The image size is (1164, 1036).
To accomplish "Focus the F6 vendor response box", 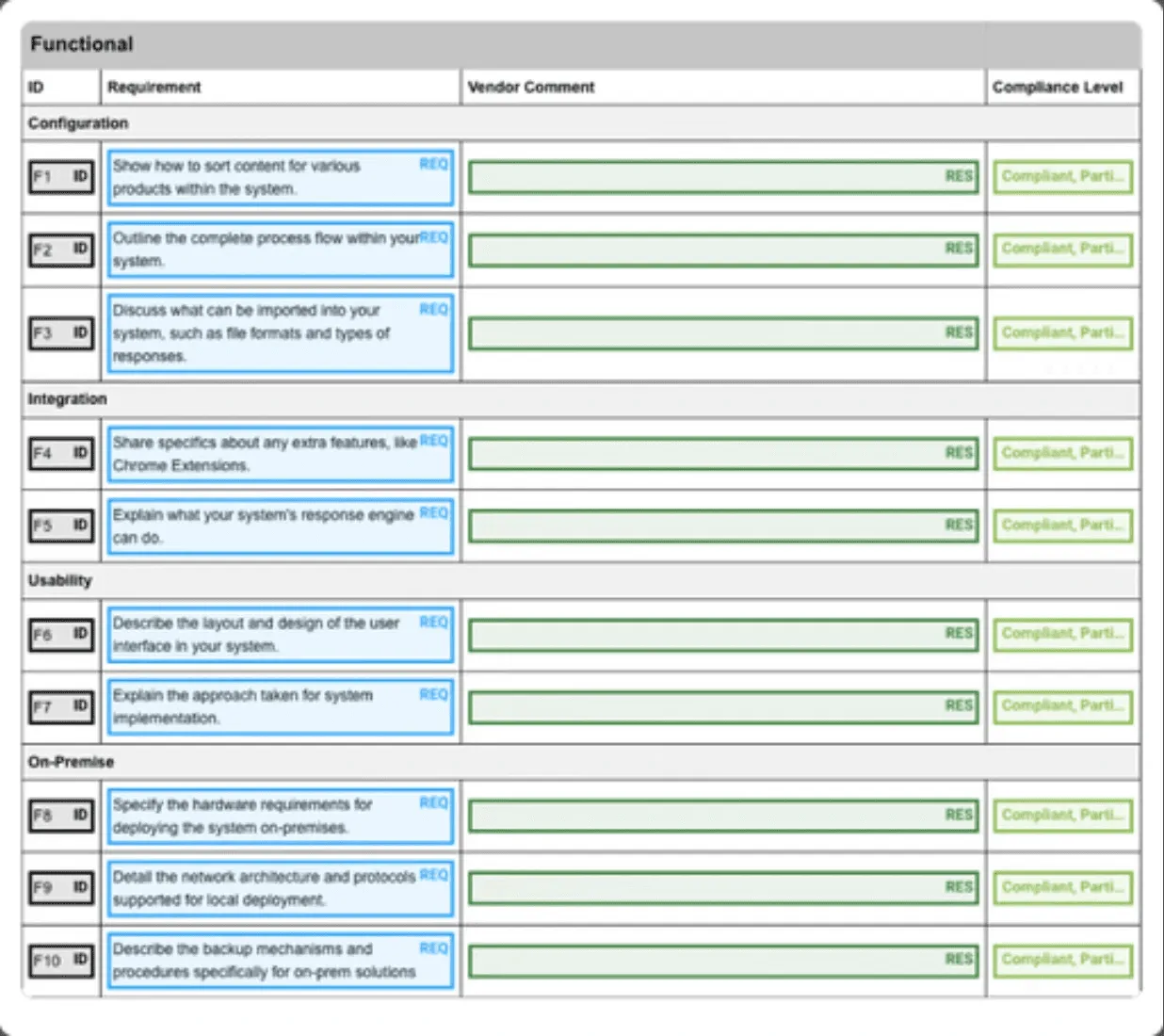I will click(x=723, y=635).
